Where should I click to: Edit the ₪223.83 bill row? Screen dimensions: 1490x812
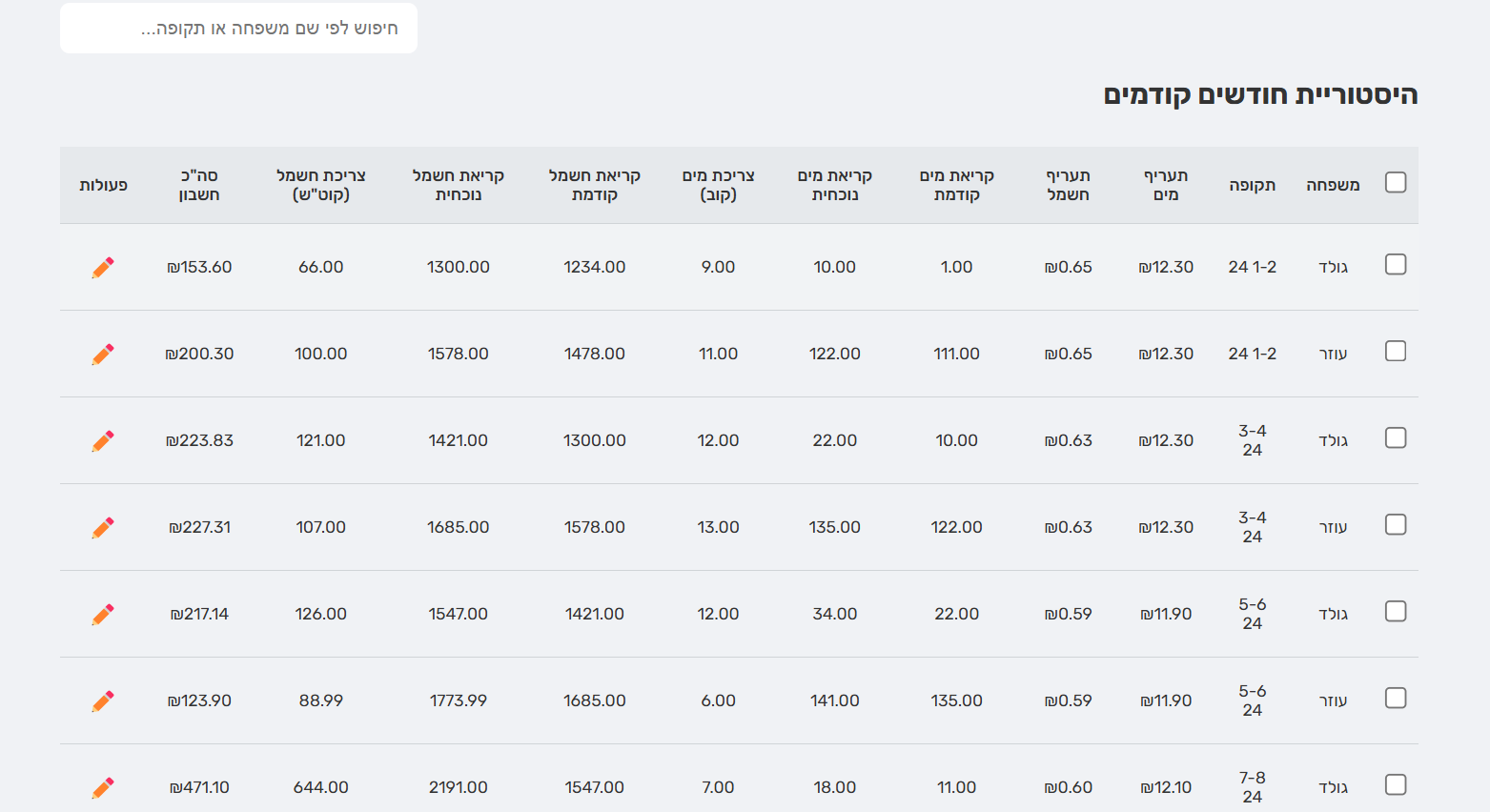(103, 441)
